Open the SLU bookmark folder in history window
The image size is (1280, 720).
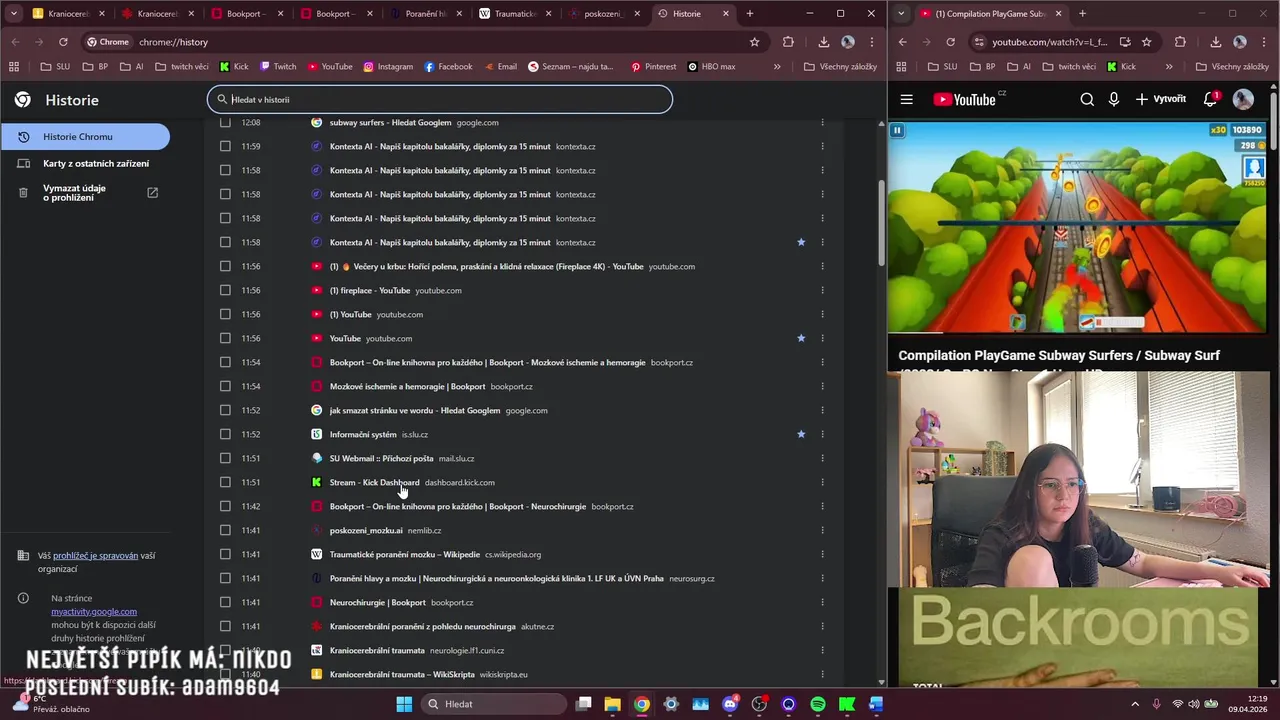tap(56, 67)
